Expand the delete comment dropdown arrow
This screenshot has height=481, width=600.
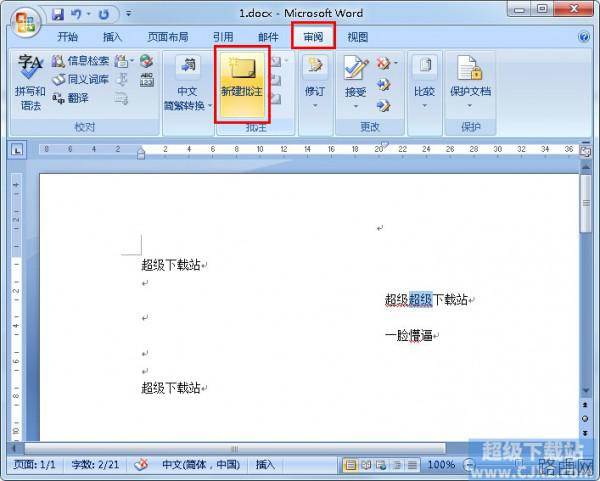tap(286, 61)
